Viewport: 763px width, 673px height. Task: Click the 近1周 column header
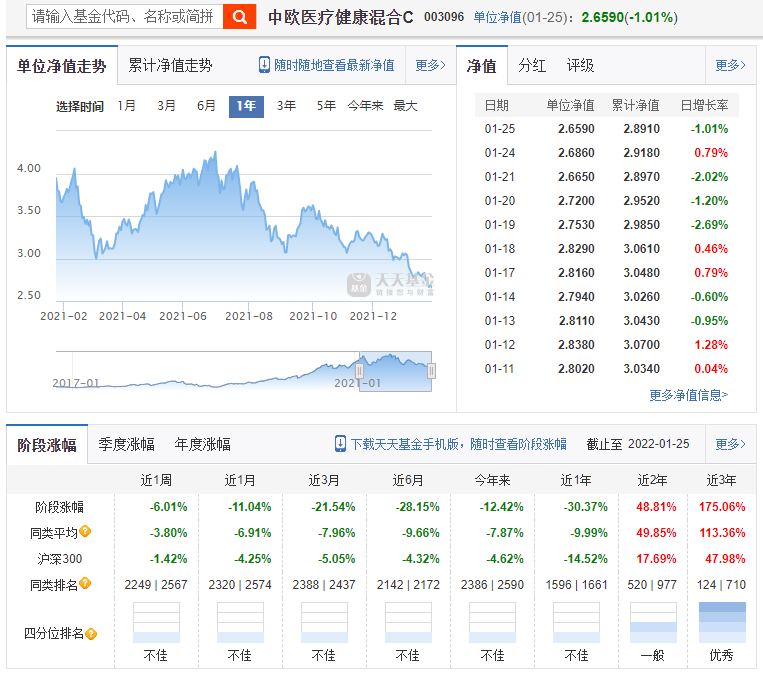point(156,480)
